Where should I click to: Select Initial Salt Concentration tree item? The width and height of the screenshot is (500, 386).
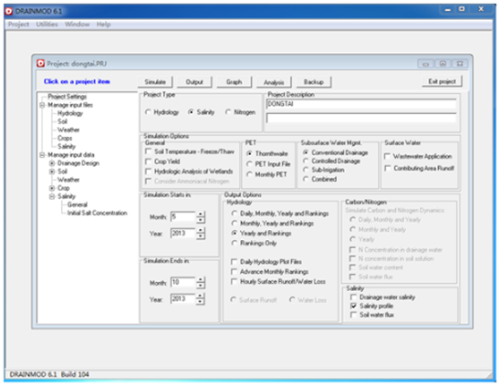97,213
